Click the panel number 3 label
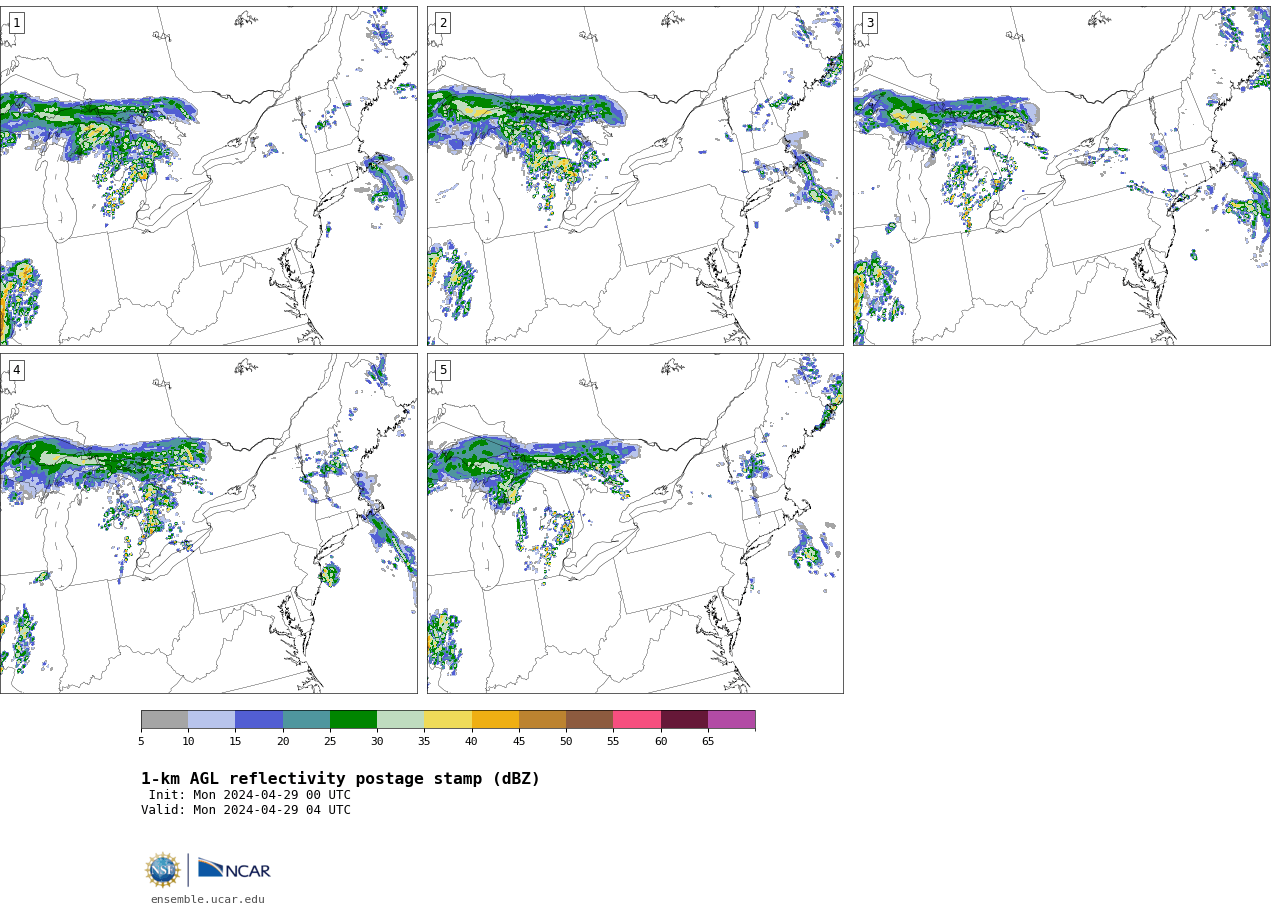The height and width of the screenshot is (910, 1280). (x=869, y=23)
